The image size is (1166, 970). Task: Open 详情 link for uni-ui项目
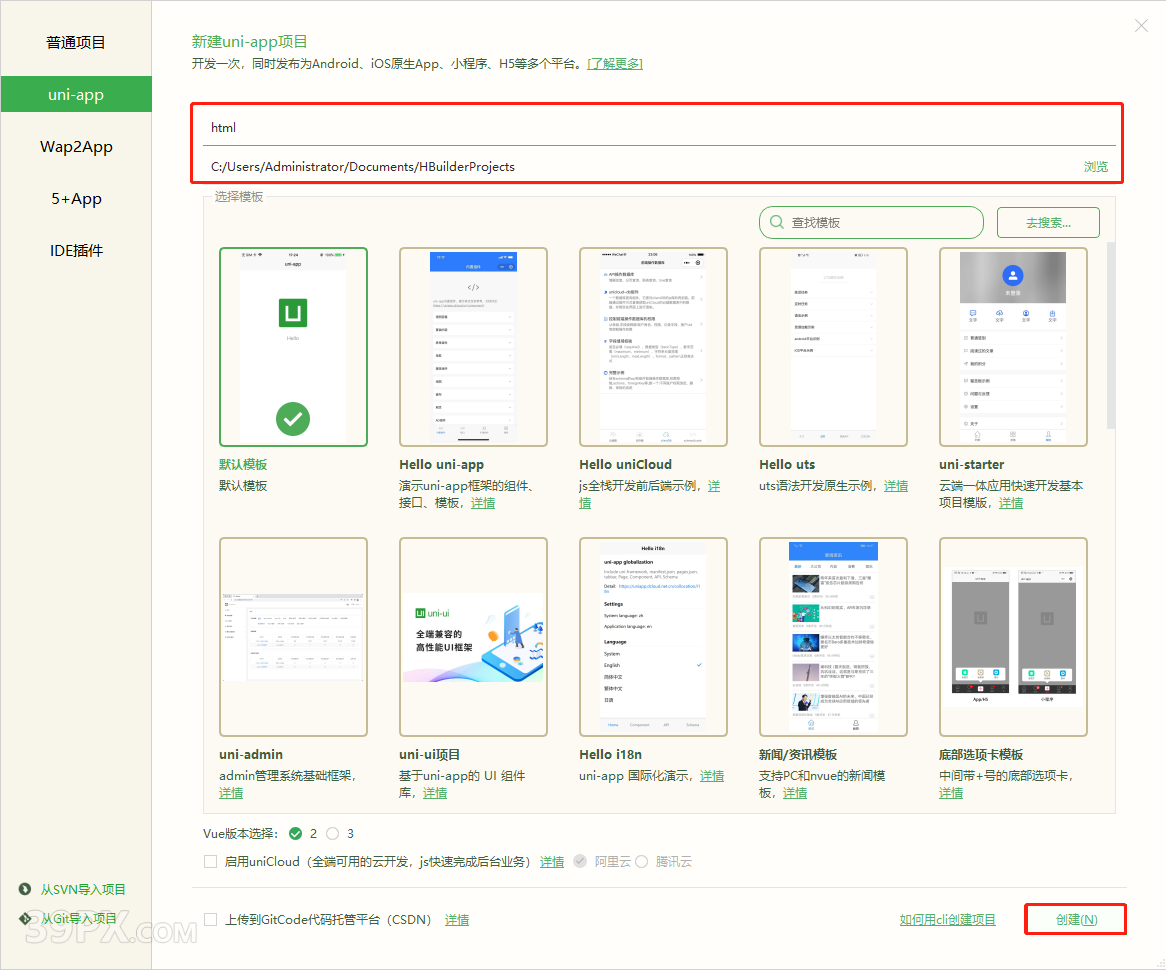tap(435, 793)
